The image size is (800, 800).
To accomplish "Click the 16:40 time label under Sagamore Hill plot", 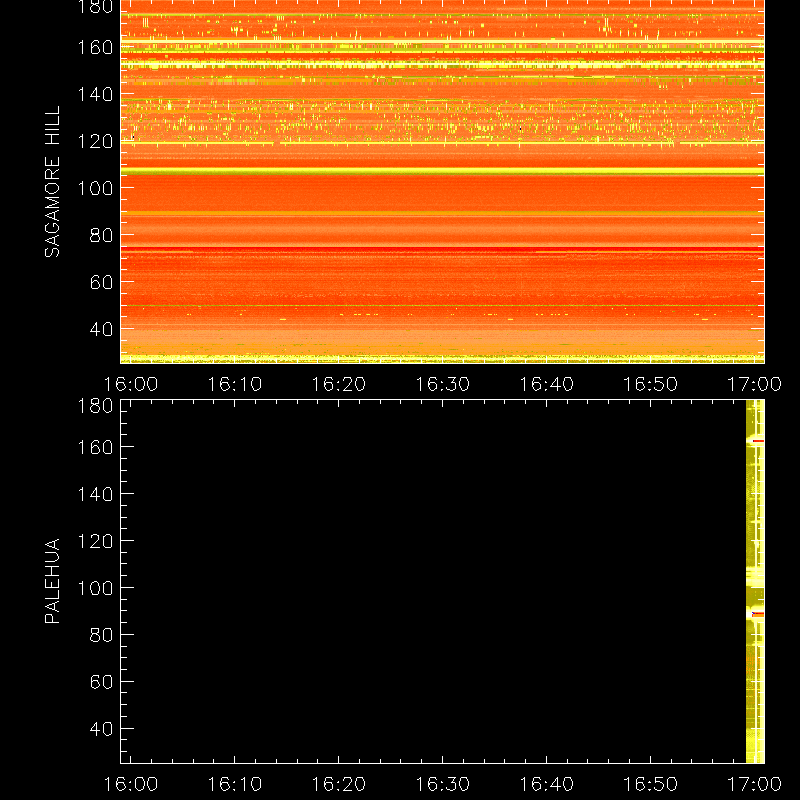I will coord(546,384).
